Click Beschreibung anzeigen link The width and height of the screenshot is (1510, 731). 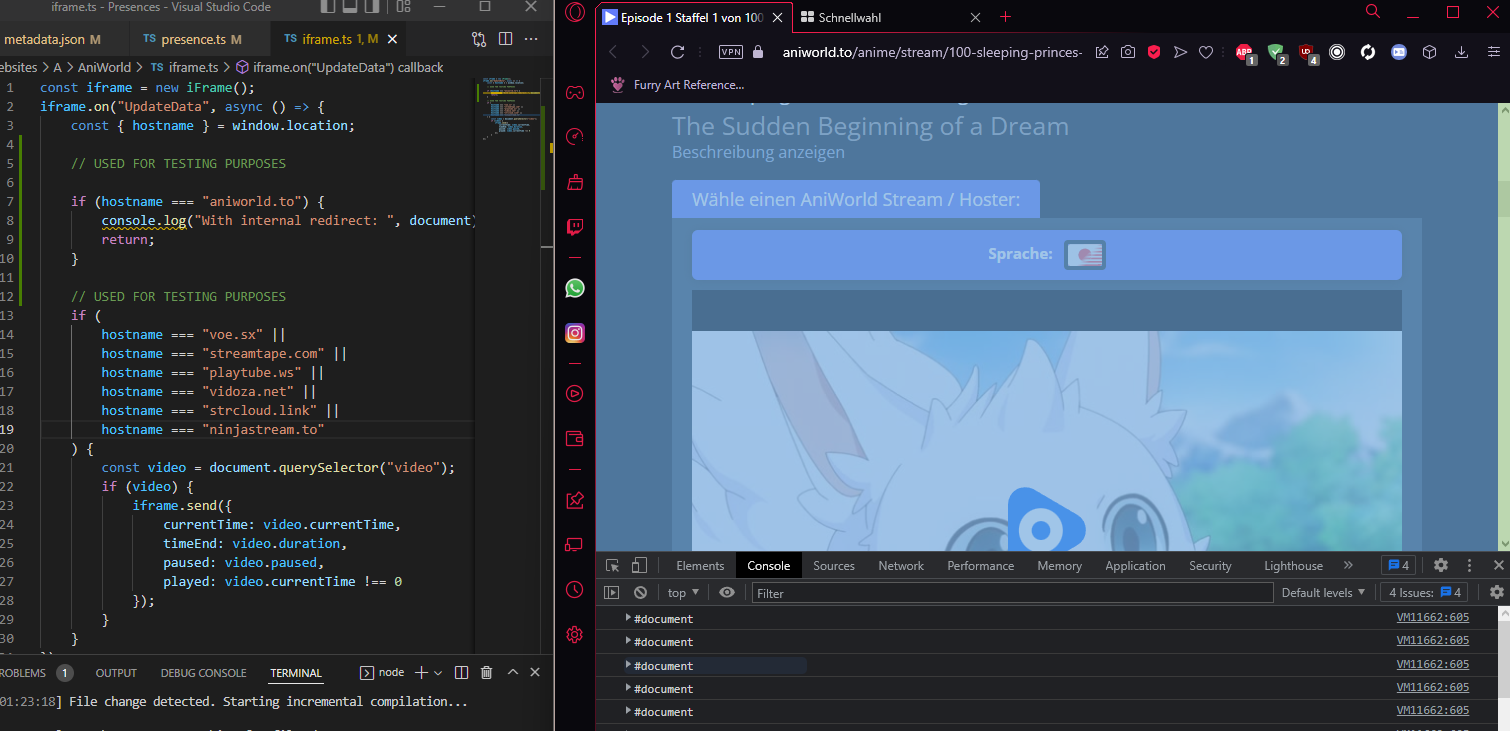click(758, 152)
